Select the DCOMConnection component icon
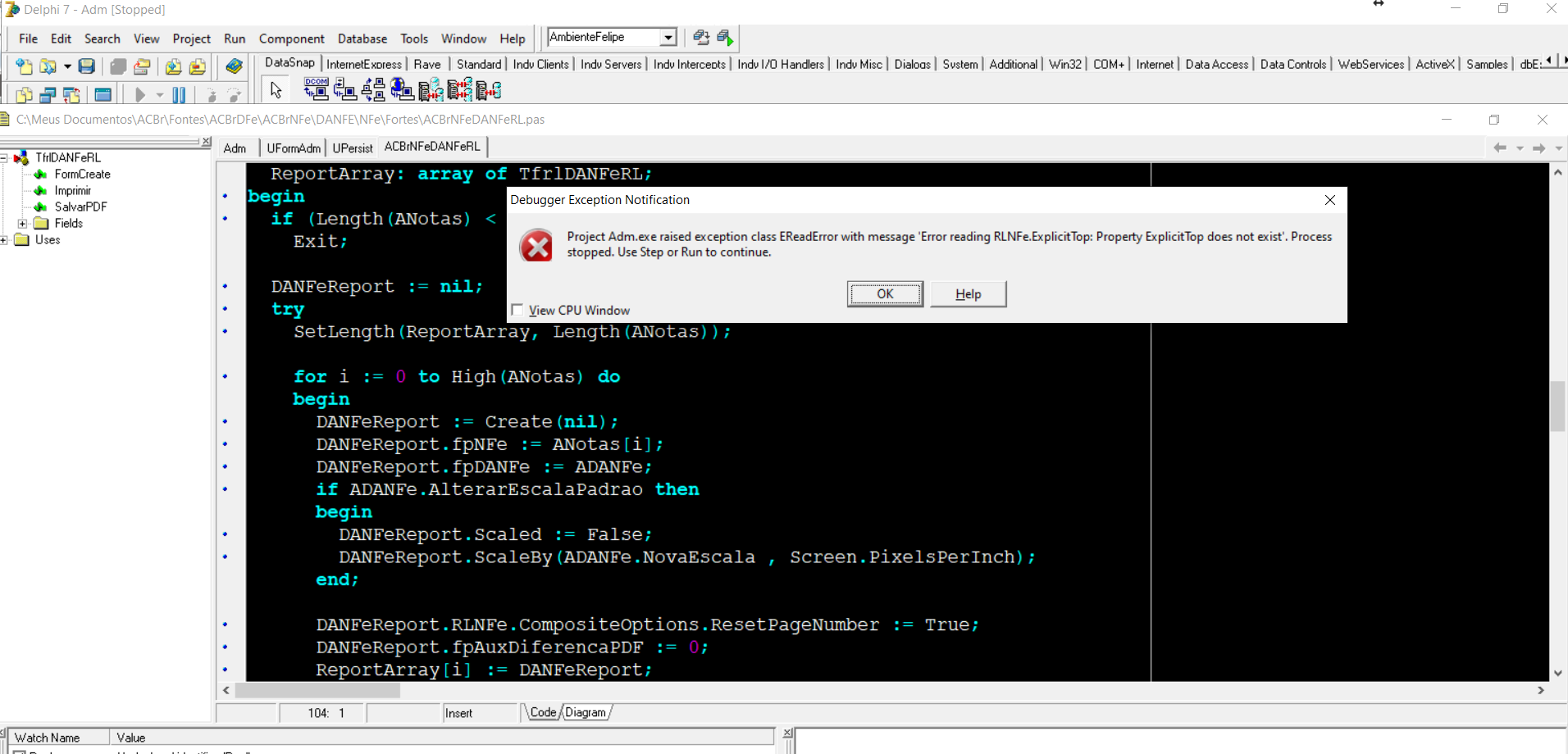Screen dimensions: 1568x754 point(317,89)
